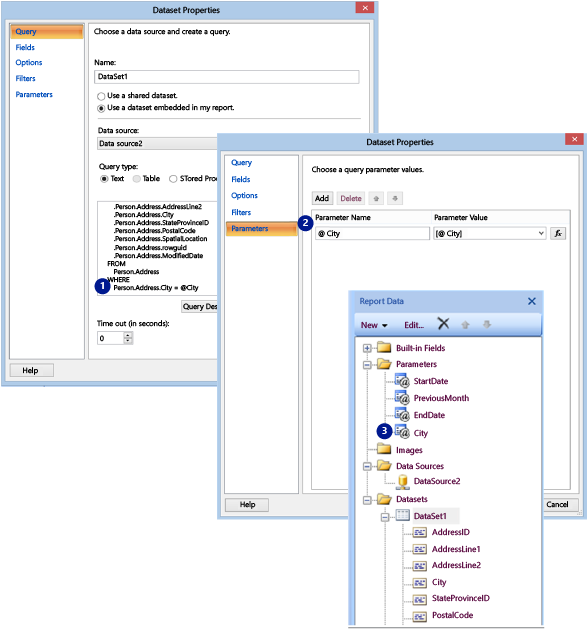Open the Parameter Value dropdown for @City
This screenshot has height=638, width=587.
click(541, 234)
